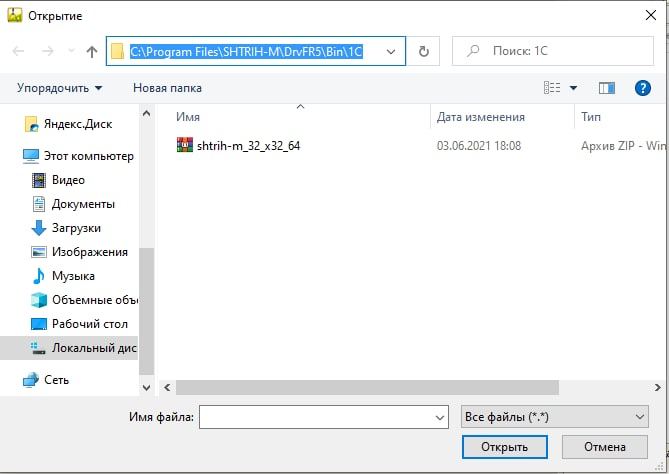Click the horizontal scrollbar in file list
Image resolution: width=669 pixels, height=474 pixels.
(x=400, y=386)
